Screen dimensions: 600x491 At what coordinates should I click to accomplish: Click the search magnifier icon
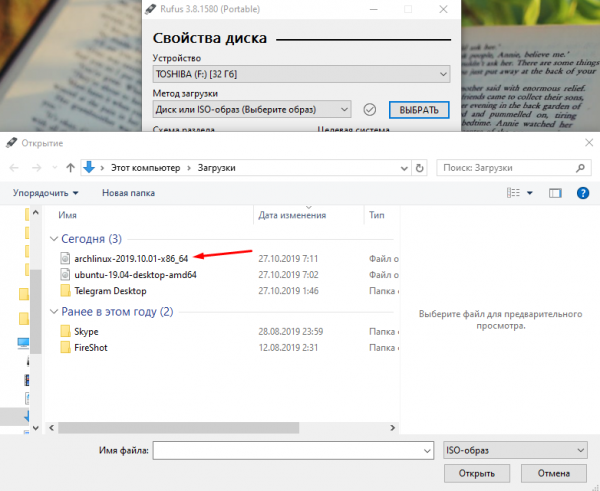coord(580,168)
